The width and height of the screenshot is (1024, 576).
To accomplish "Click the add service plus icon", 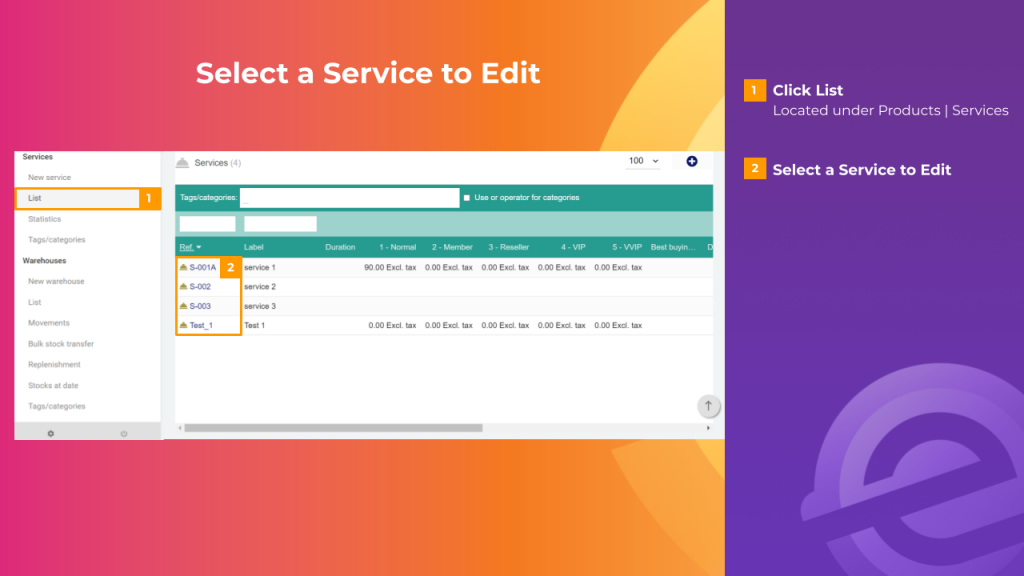I will point(692,161).
